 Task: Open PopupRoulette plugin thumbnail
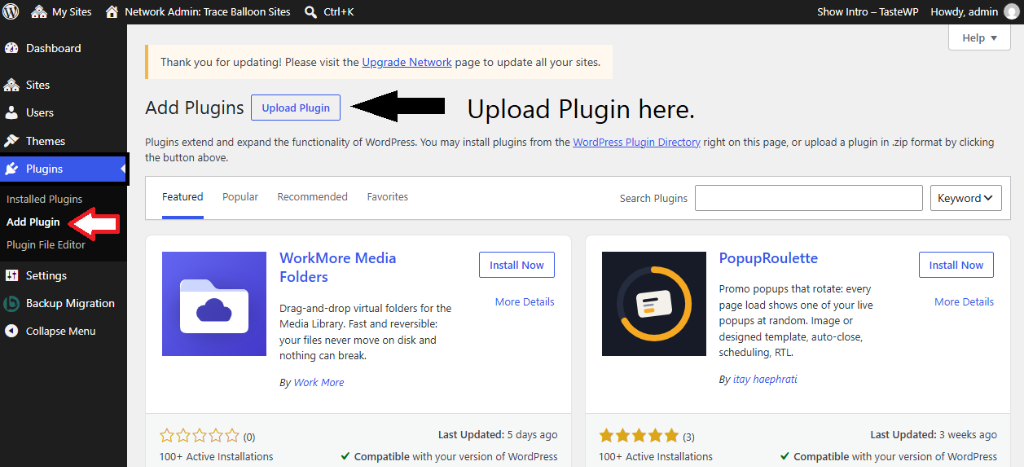[x=654, y=304]
